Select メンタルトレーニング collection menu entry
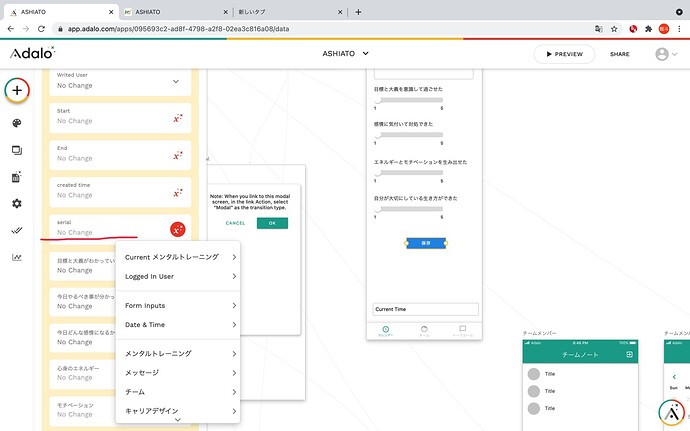The height and width of the screenshot is (431, 690). pyautogui.click(x=180, y=354)
